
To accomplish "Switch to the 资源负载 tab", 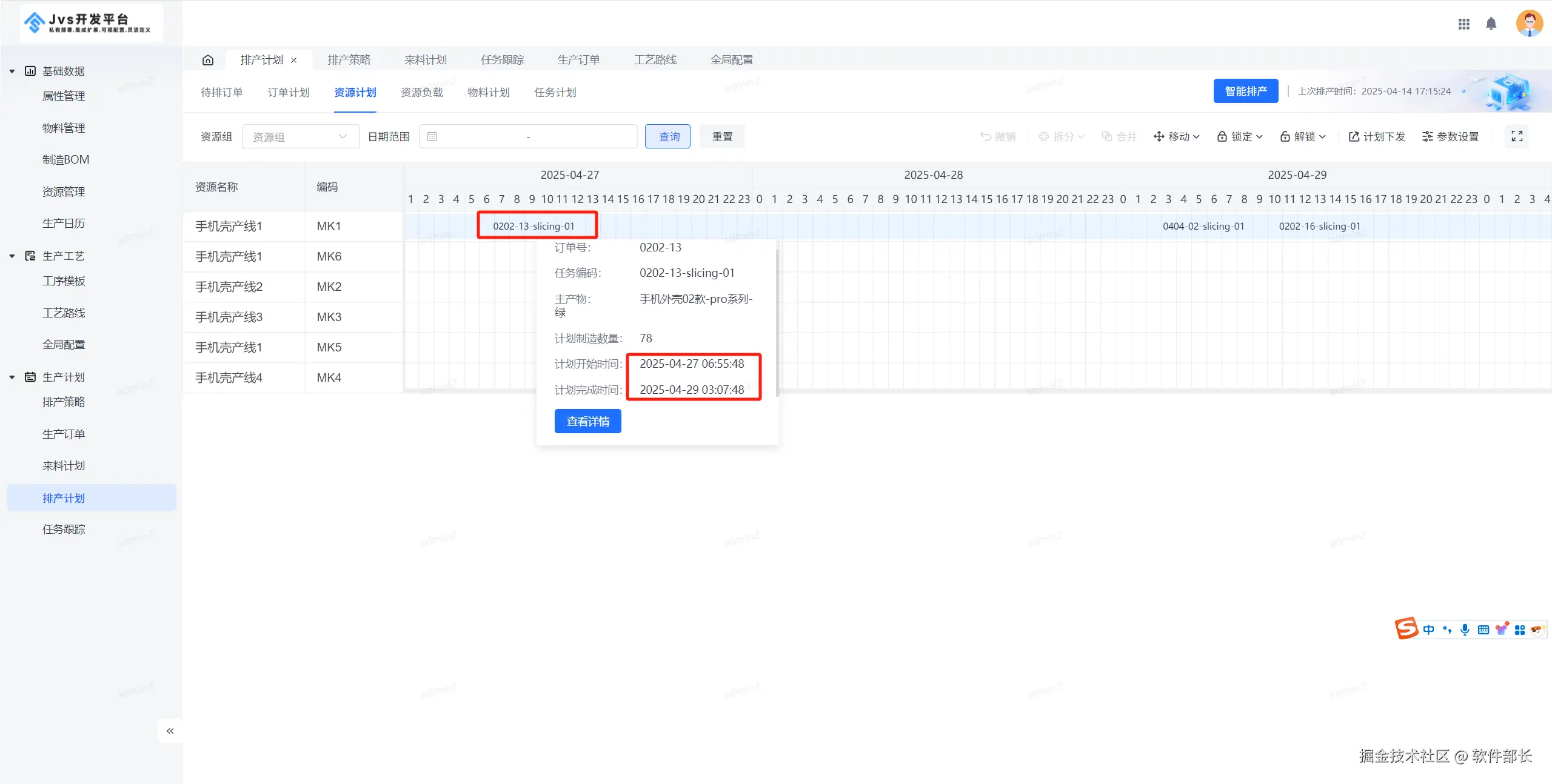I will [x=421, y=92].
